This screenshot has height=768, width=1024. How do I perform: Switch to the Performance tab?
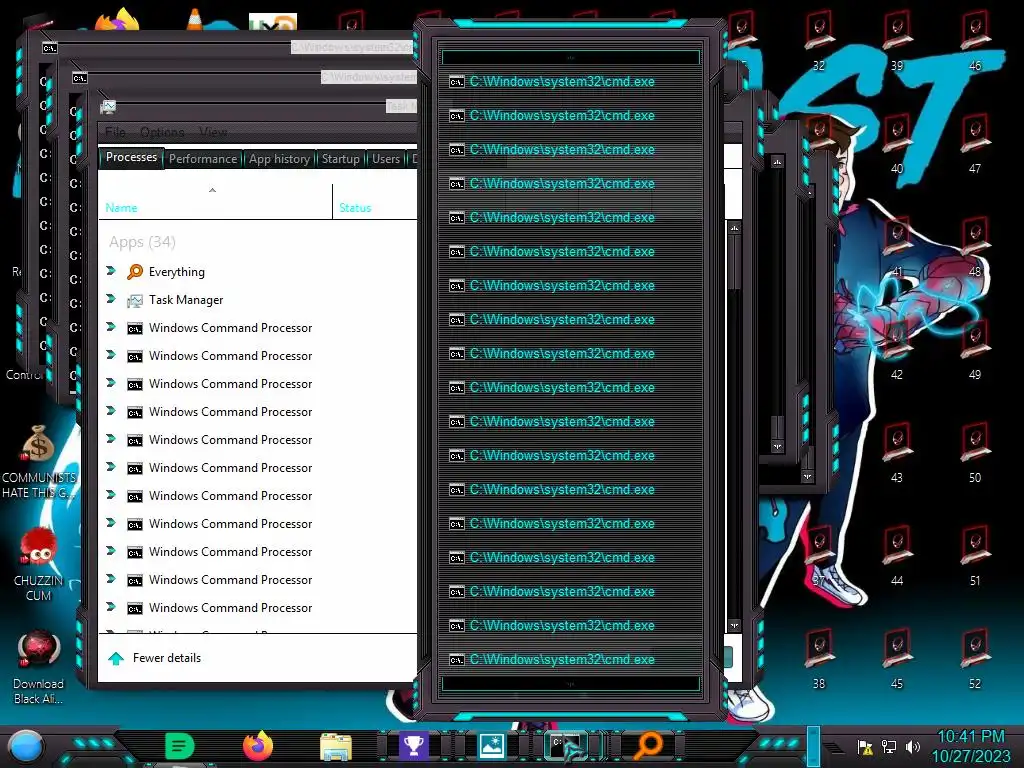203,159
